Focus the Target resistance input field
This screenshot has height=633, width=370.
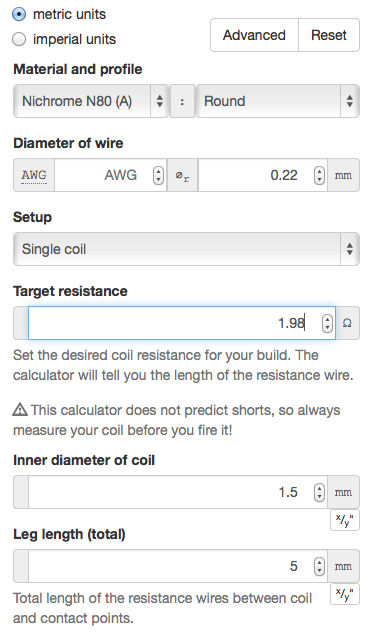point(182,323)
